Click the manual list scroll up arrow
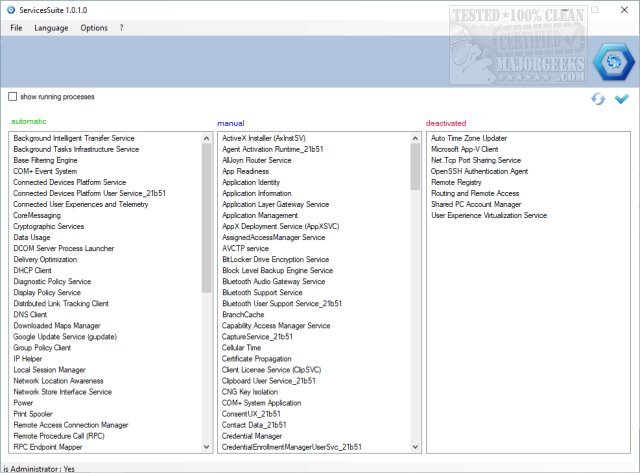 tap(415, 138)
